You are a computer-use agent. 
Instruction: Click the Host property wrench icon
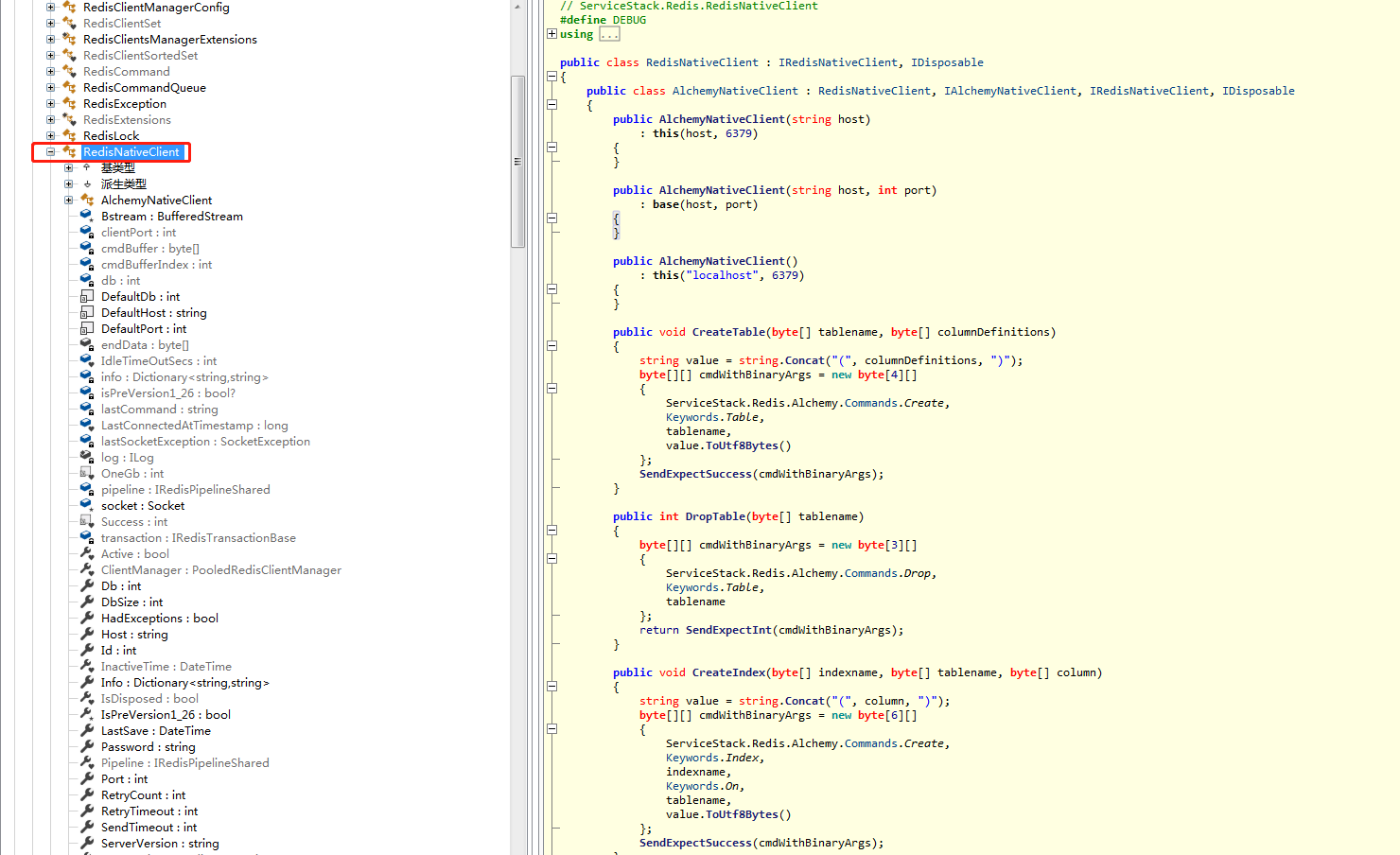pos(87,634)
